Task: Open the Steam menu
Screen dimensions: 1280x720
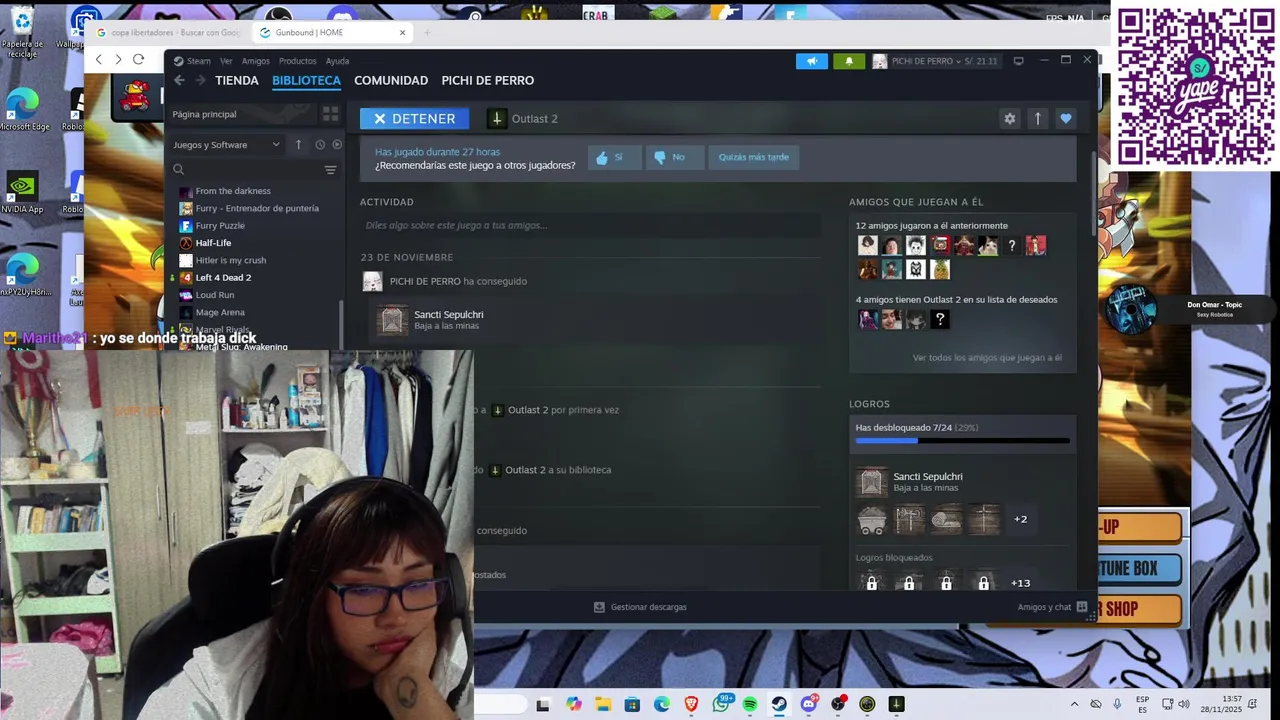Action: pos(193,61)
